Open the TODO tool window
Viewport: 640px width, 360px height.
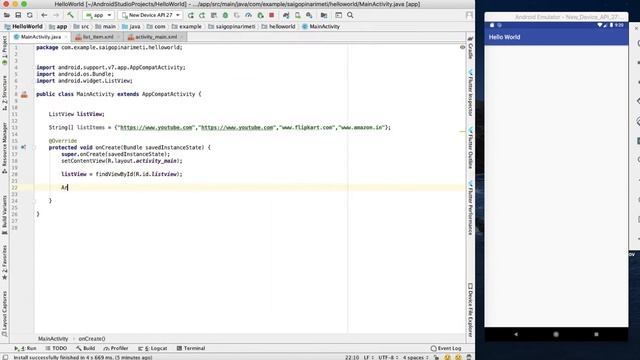pyautogui.click(x=56, y=348)
